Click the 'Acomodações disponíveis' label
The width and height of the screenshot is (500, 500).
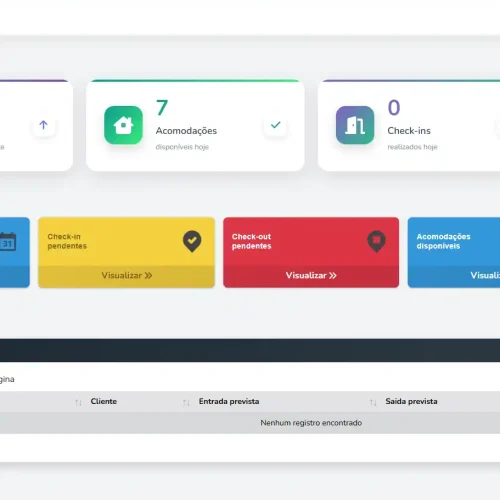443,241
